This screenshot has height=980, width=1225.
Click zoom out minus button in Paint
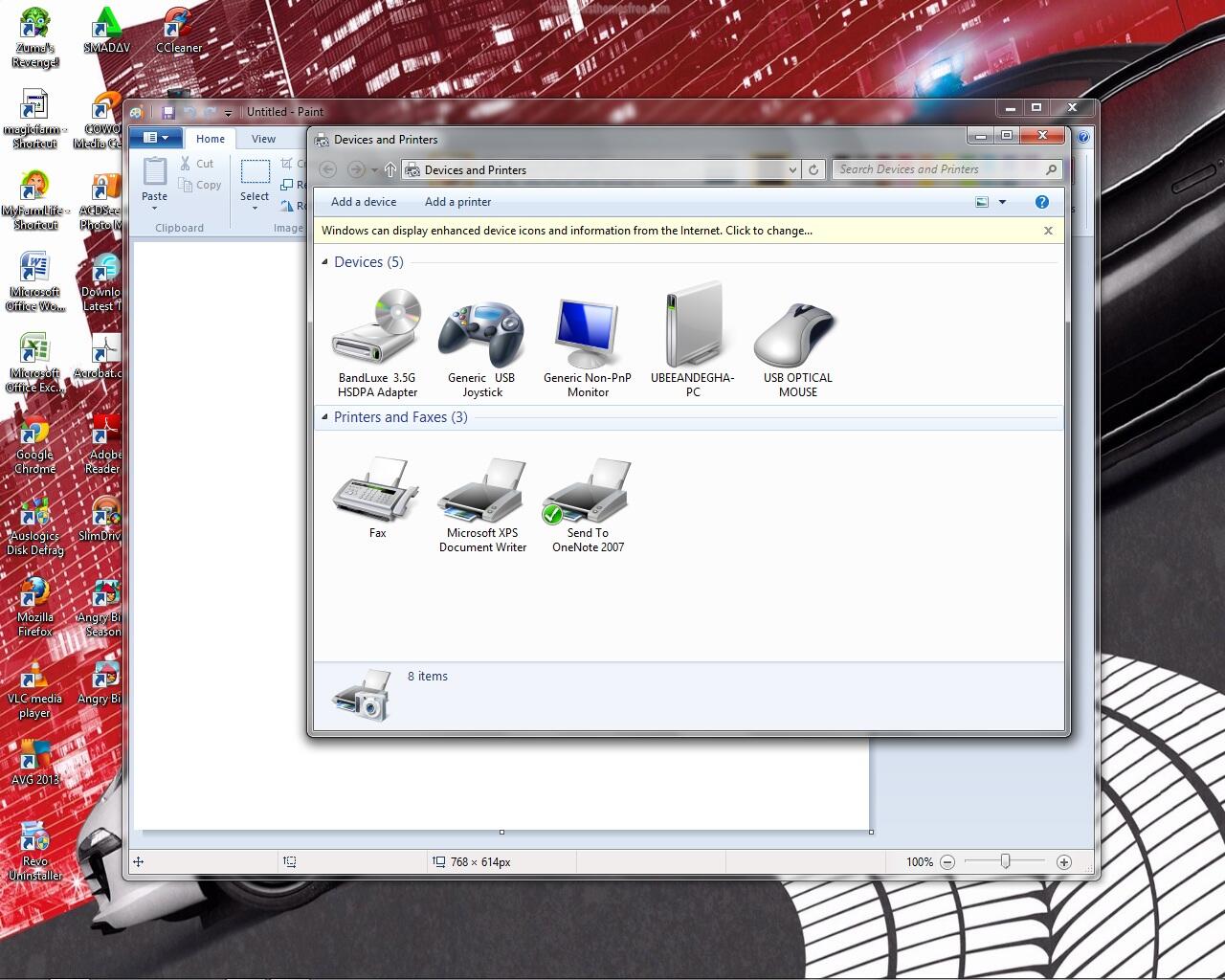(x=947, y=862)
